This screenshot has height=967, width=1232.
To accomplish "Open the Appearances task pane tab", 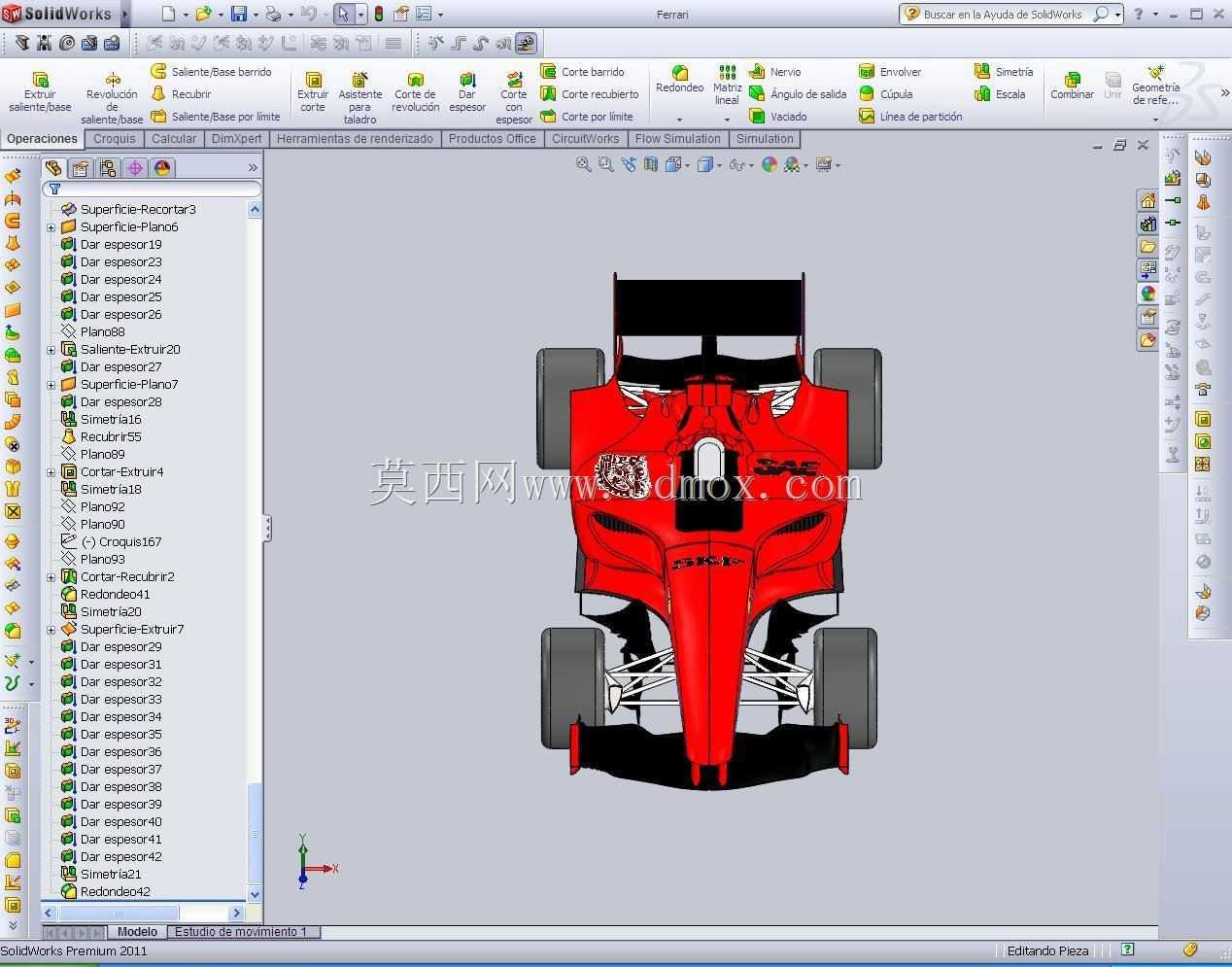I will coord(1148,294).
